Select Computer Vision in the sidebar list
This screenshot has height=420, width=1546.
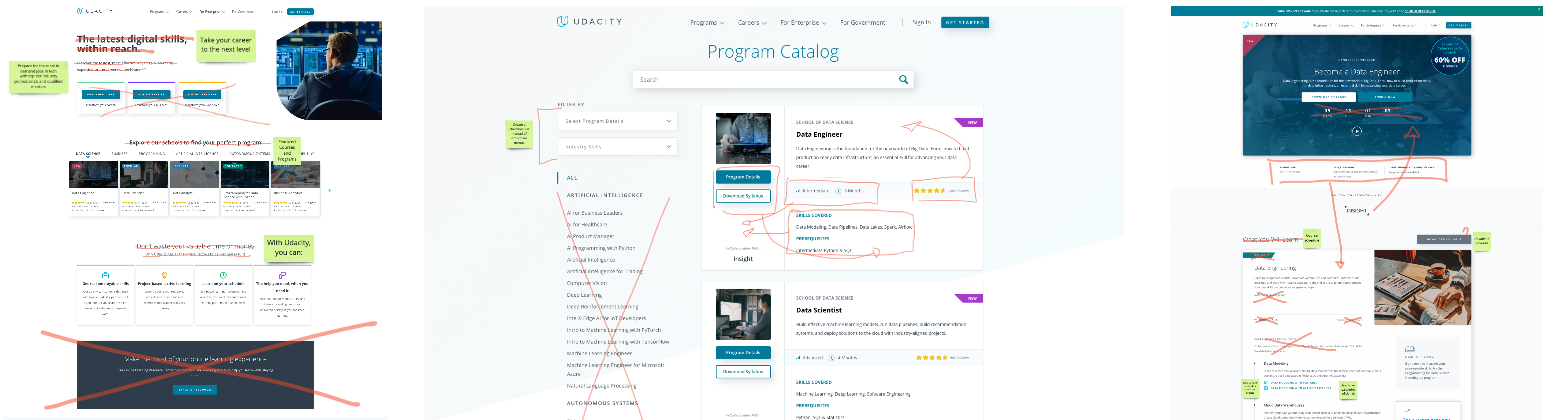(x=586, y=283)
